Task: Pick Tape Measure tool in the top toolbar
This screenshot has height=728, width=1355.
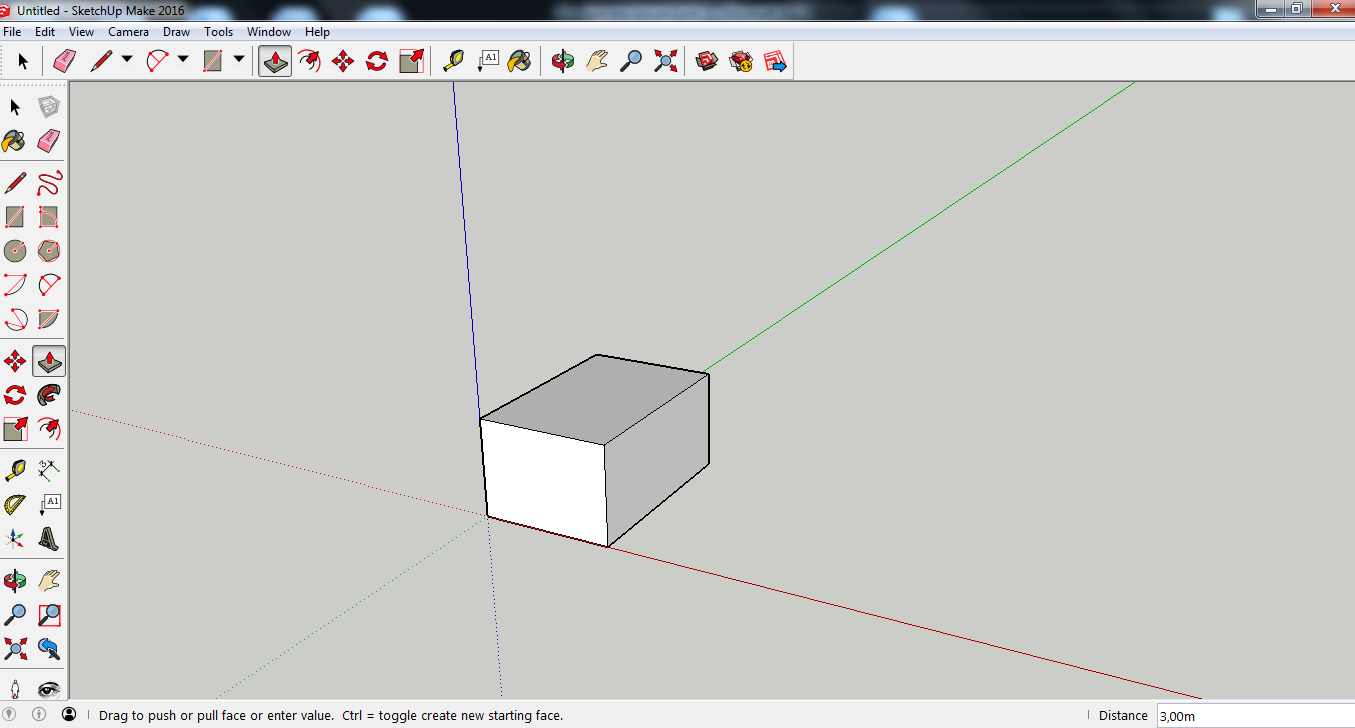Action: click(454, 61)
